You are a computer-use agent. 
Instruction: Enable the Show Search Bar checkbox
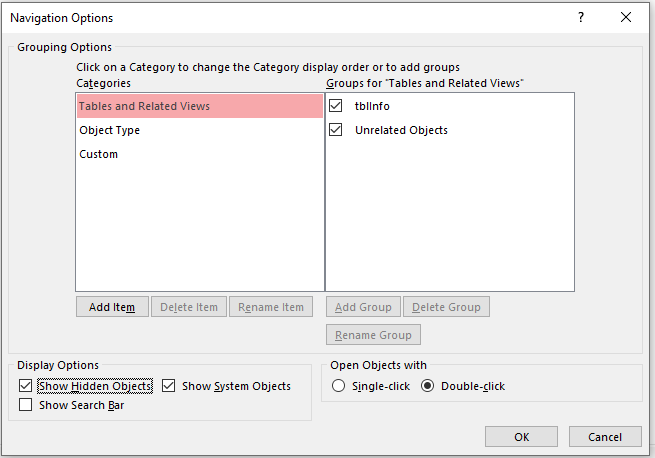tap(25, 405)
